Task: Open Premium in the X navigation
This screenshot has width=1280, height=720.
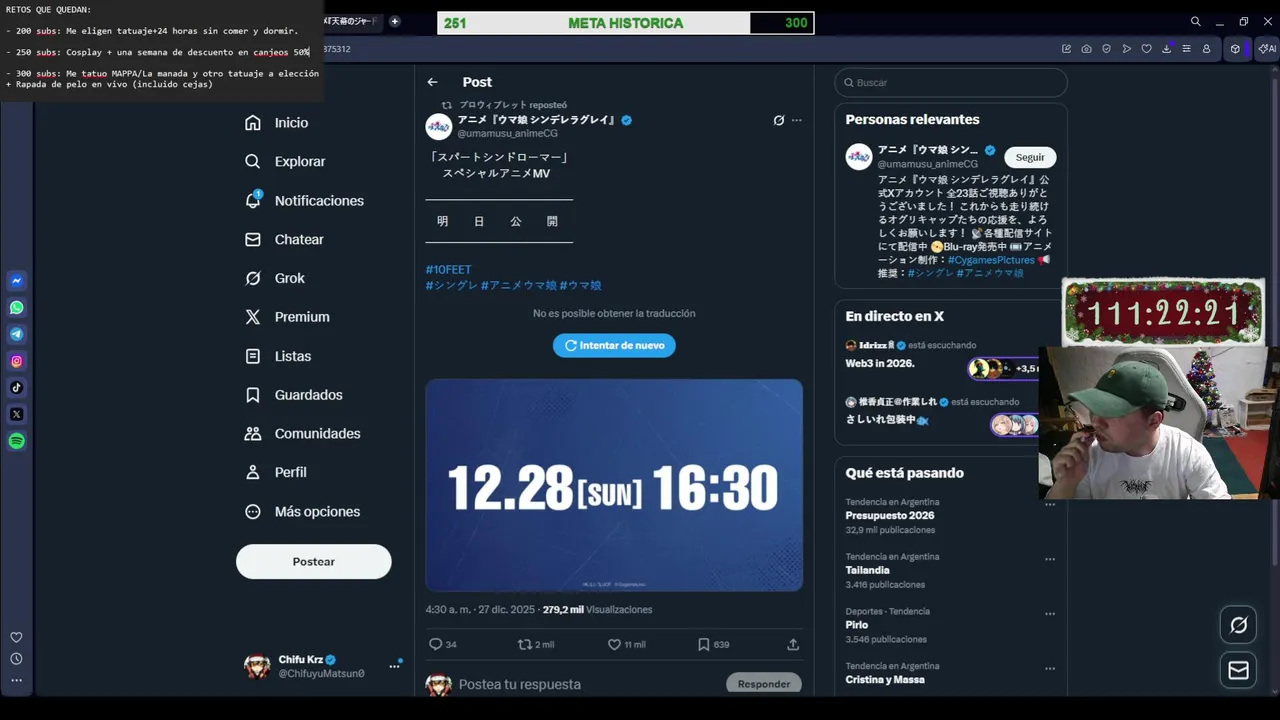Action: click(x=287, y=317)
